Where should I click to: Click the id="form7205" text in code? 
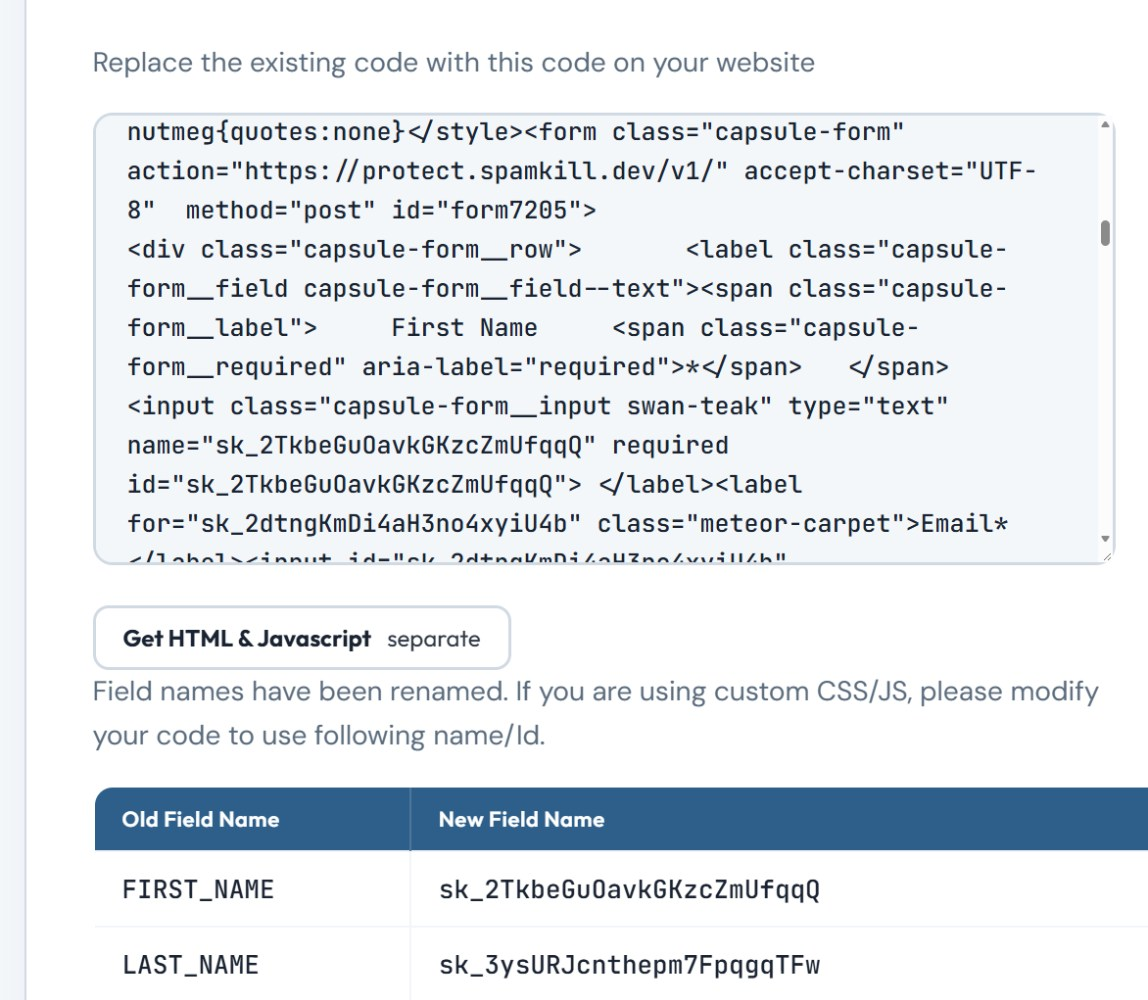pyautogui.click(x=486, y=211)
